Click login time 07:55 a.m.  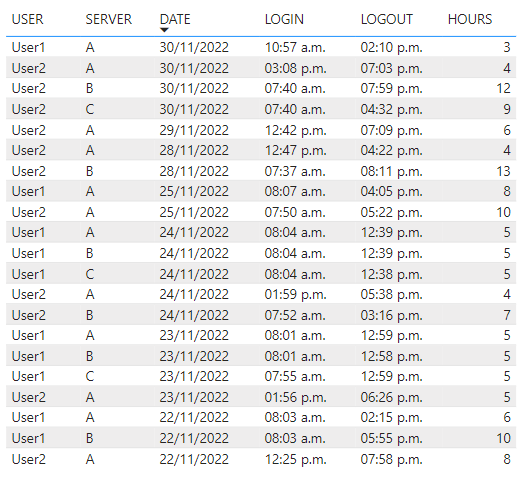click(x=295, y=376)
